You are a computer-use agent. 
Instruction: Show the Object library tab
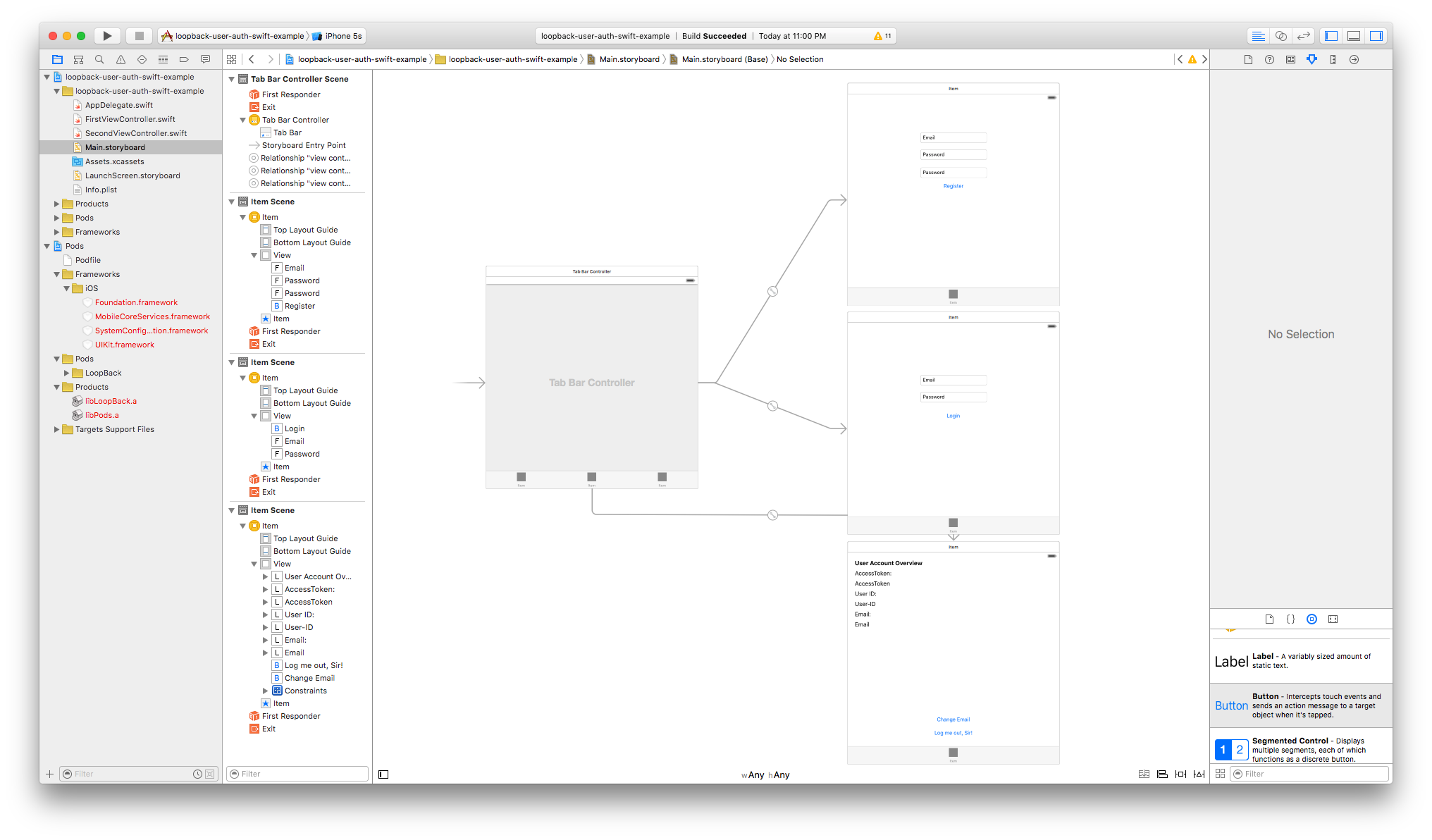1311,619
